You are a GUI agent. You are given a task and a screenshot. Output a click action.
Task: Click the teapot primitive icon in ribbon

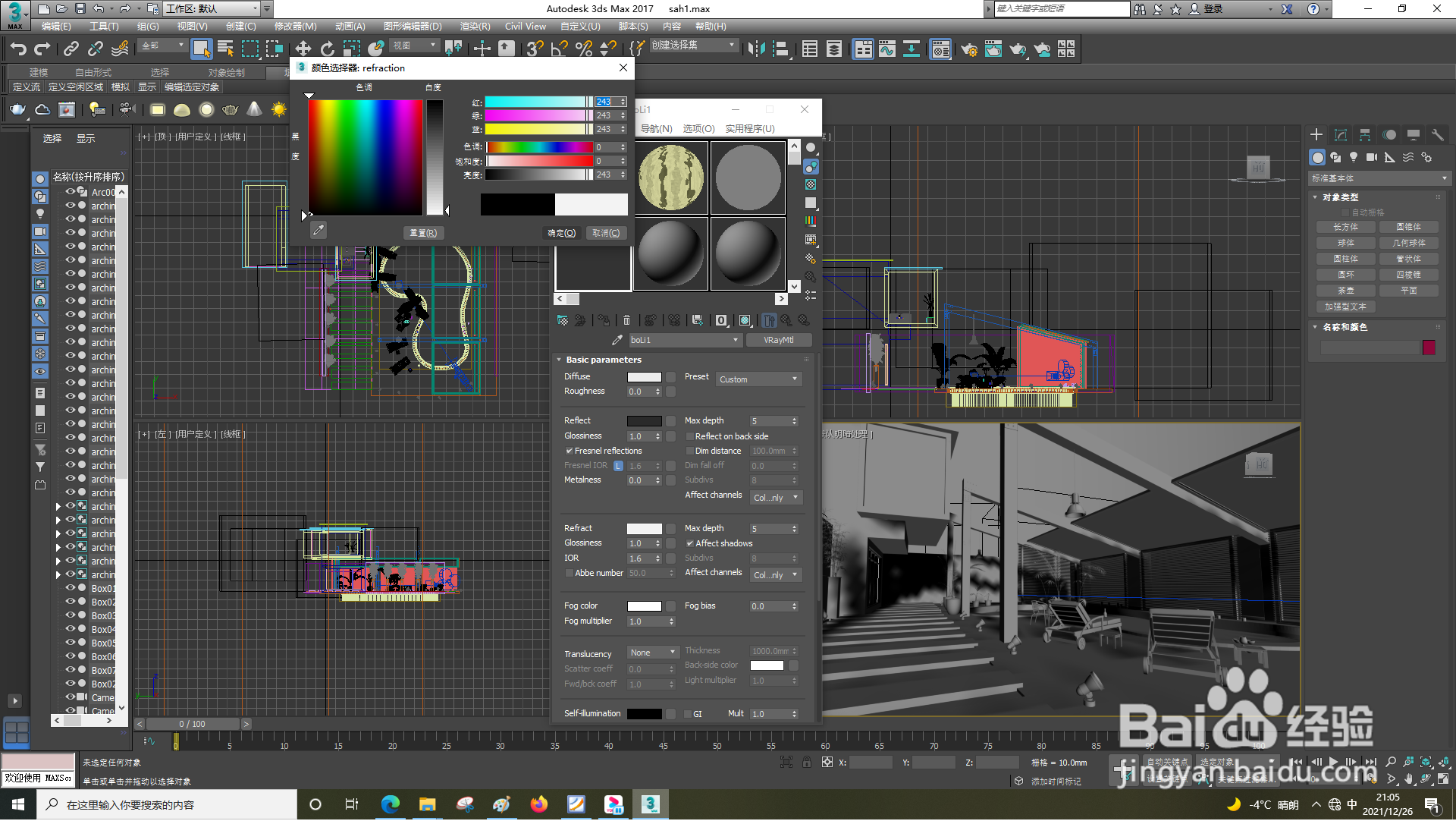[17, 110]
